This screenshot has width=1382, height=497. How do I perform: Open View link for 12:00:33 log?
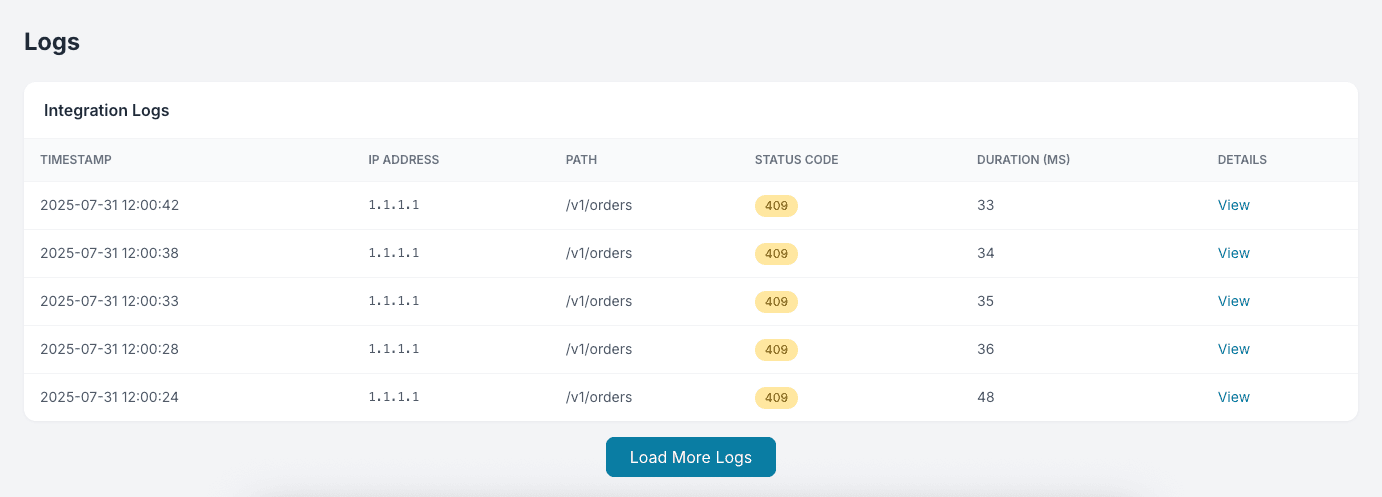[x=1233, y=301]
